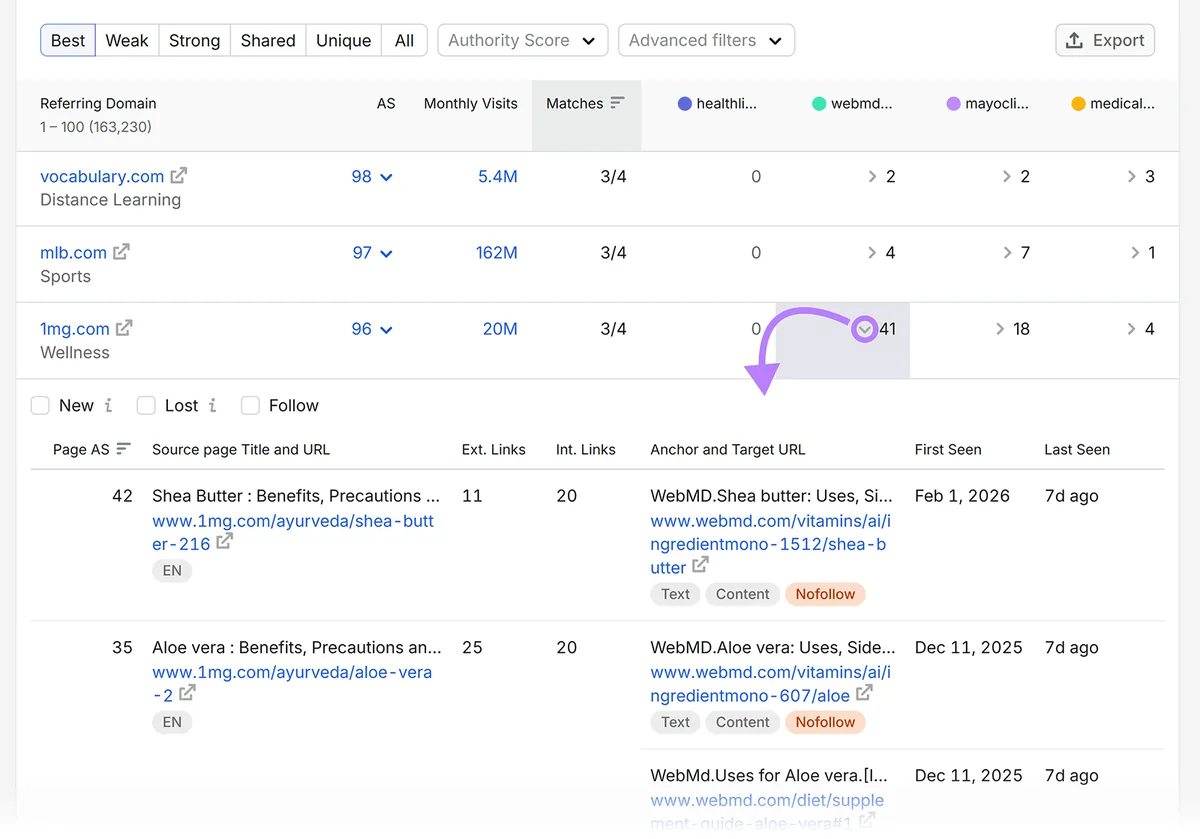Expand AS 98 chevron for vocabulary.com
The image size is (1200, 839).
click(386, 177)
